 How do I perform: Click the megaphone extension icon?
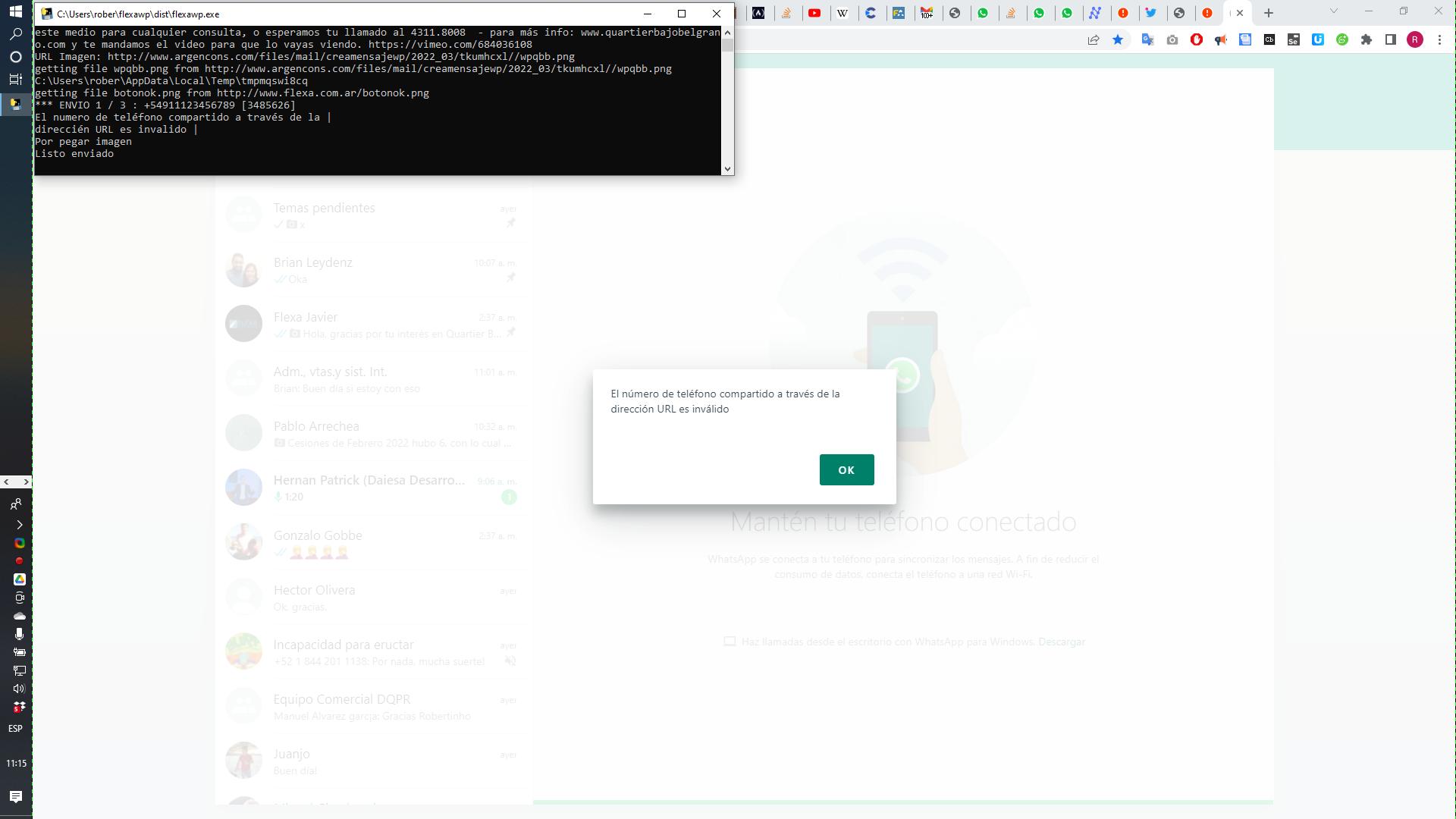(1221, 40)
